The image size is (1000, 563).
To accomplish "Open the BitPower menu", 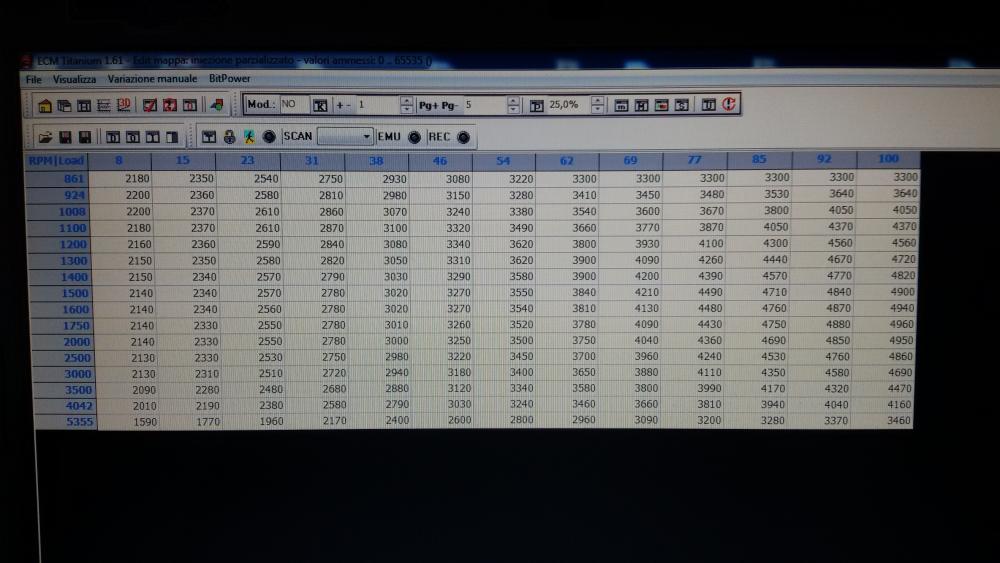I will tap(229, 78).
